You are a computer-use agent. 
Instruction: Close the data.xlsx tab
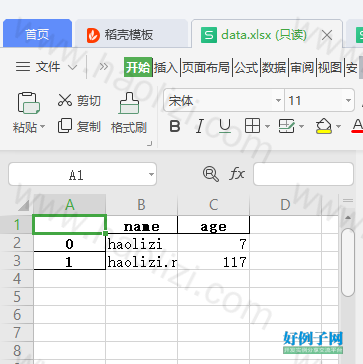point(327,35)
